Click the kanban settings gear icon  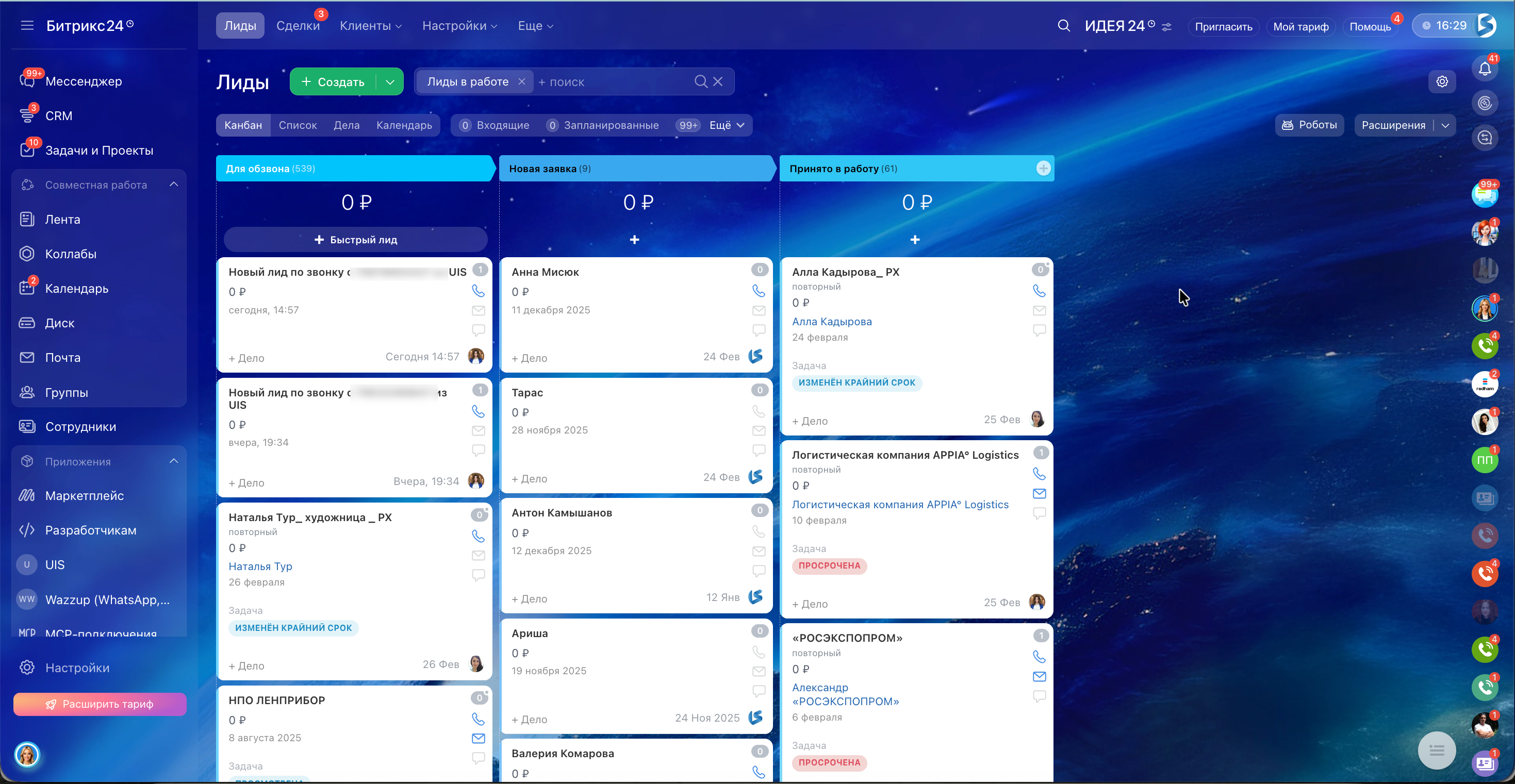pyautogui.click(x=1441, y=81)
